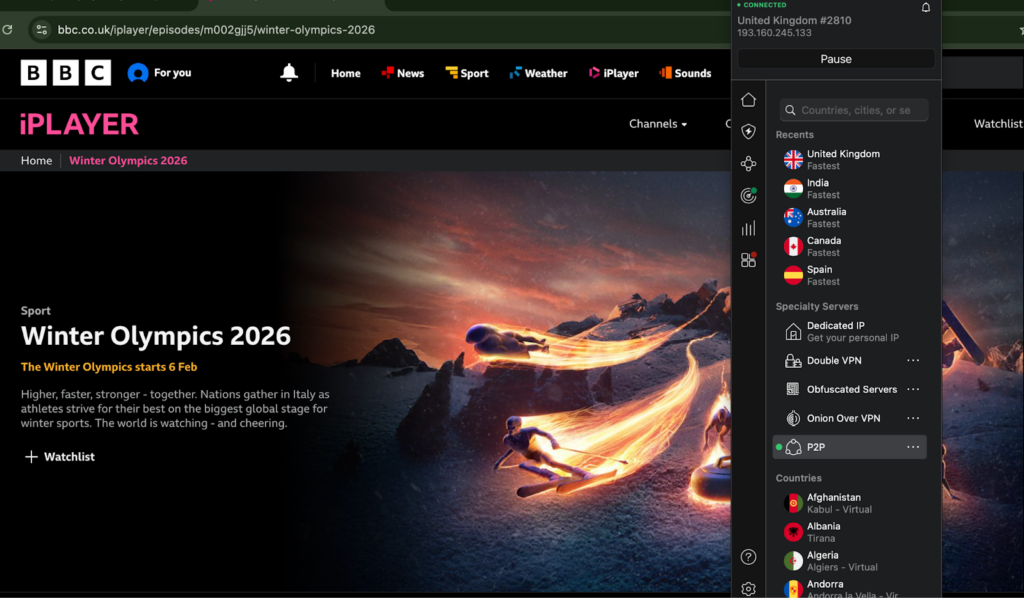Click the browser address bar URL
This screenshot has width=1024, height=598.
coord(216,29)
